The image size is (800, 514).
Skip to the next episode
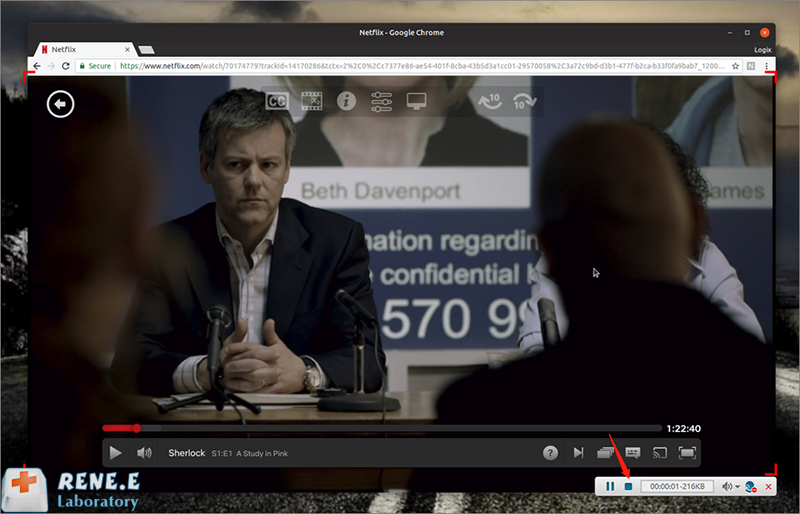[578, 453]
